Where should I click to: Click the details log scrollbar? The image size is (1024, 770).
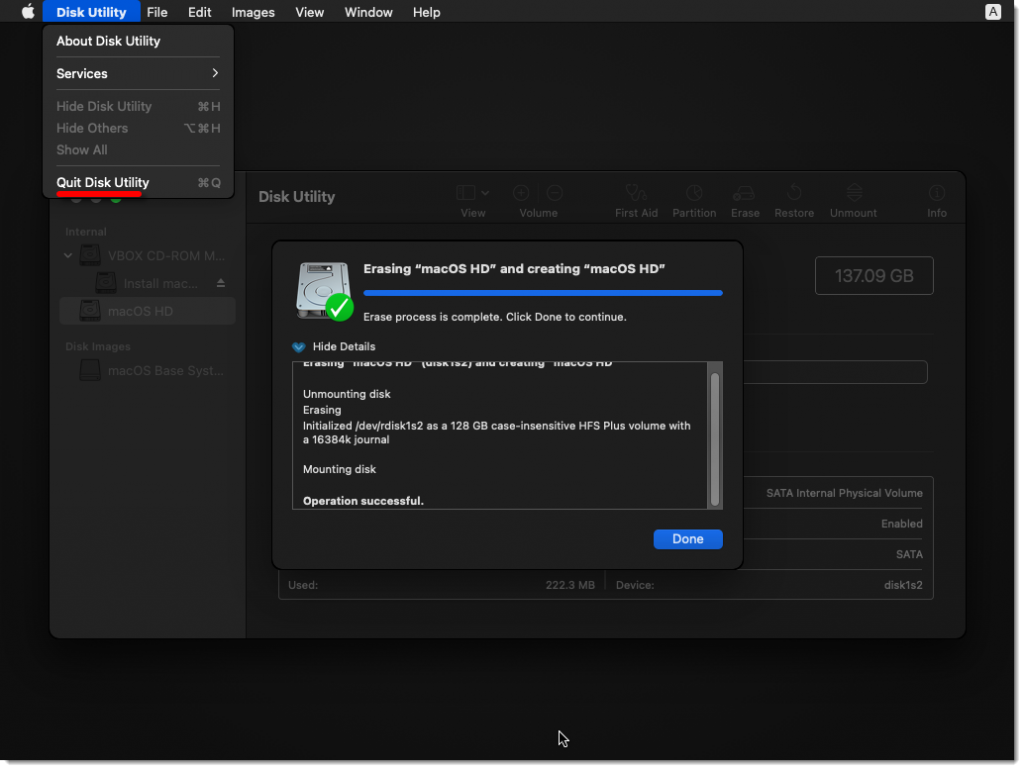click(x=714, y=439)
